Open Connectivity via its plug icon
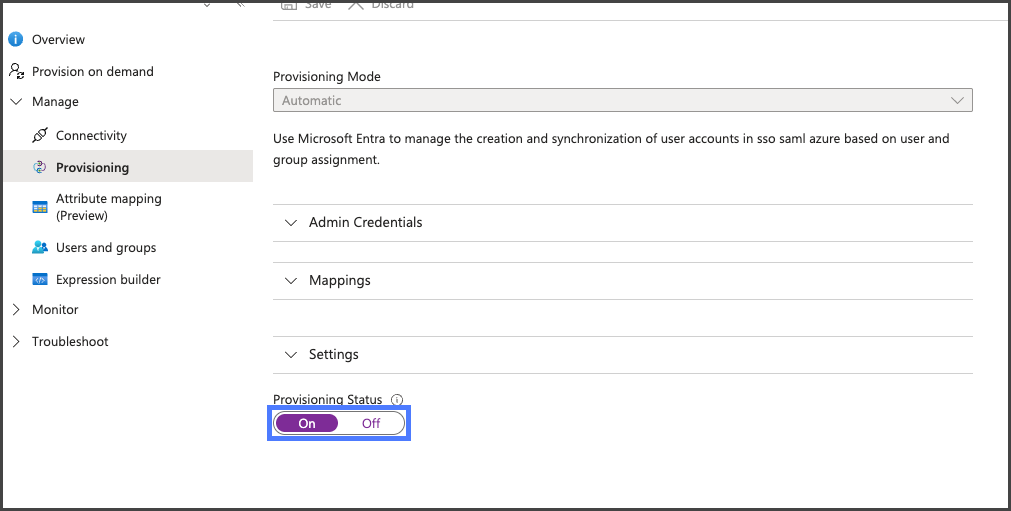This screenshot has width=1011, height=511. (x=40, y=136)
